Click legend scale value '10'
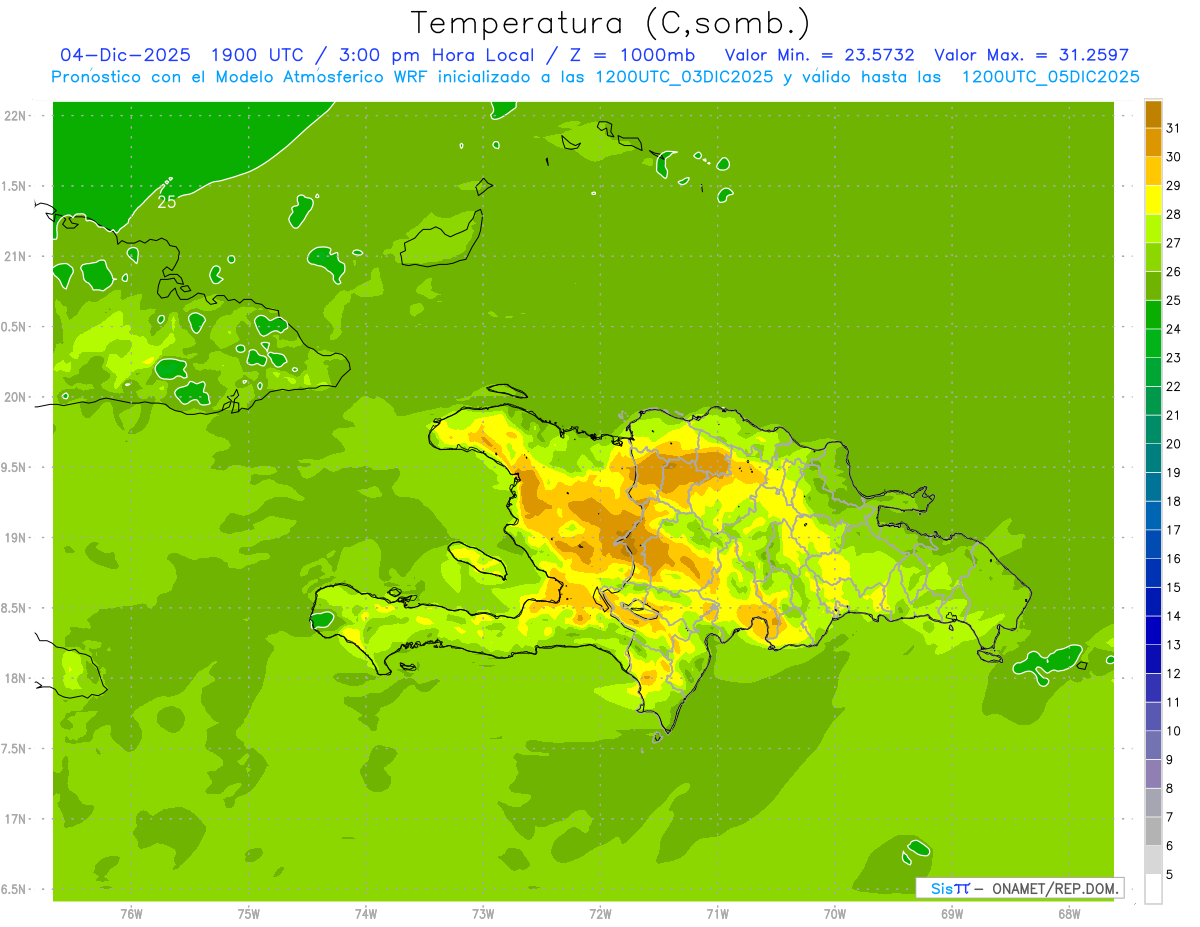Viewport: 1200px width, 927px height. click(1173, 731)
